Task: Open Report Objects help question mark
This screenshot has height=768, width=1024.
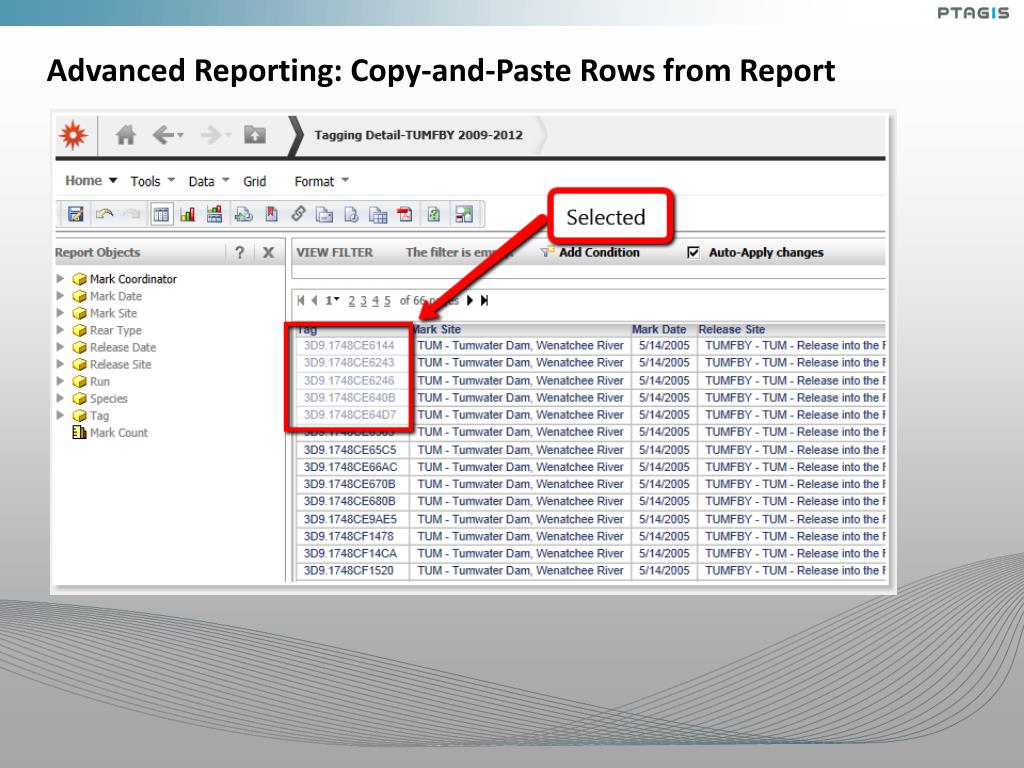Action: tap(240, 253)
